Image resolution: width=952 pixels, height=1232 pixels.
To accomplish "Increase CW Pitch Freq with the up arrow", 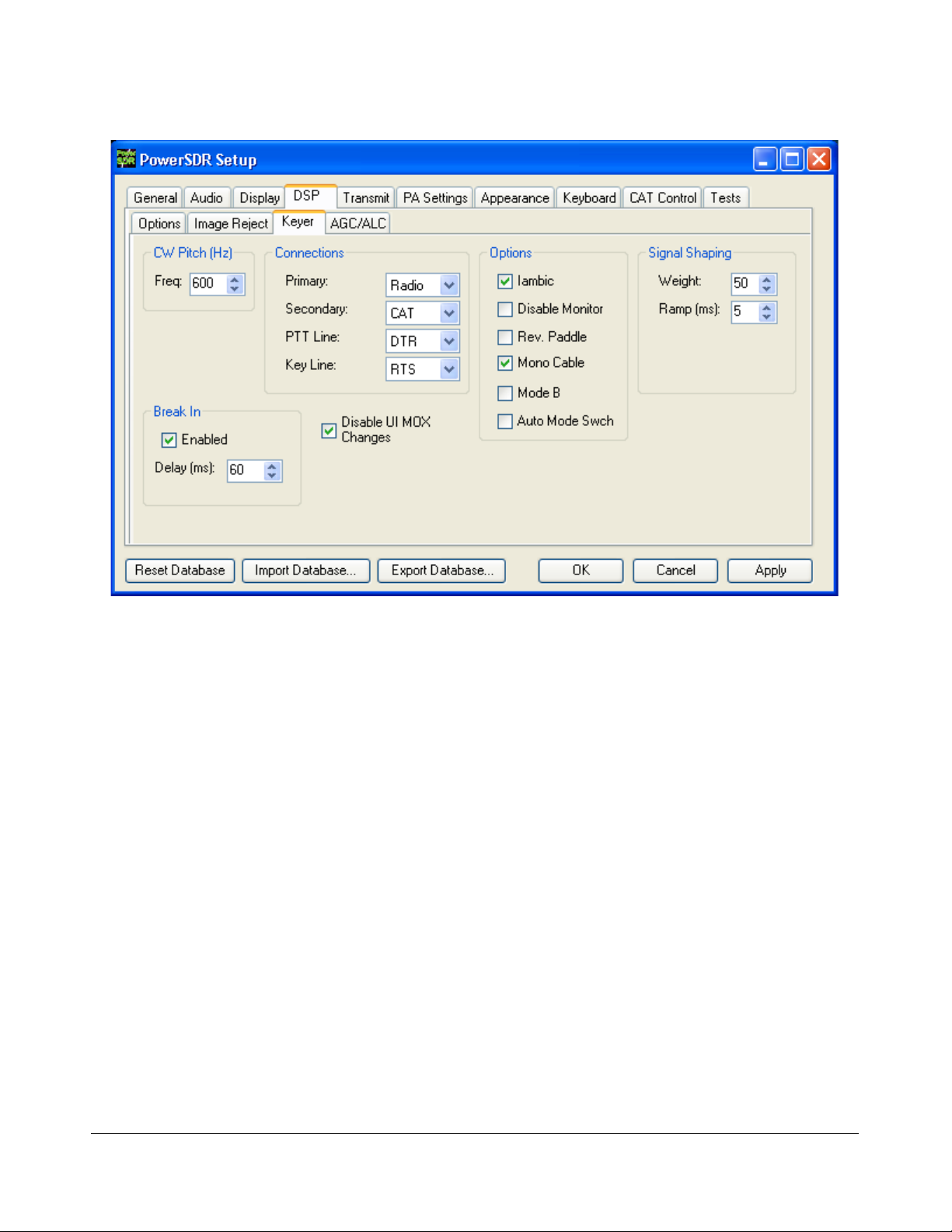I will point(235,279).
